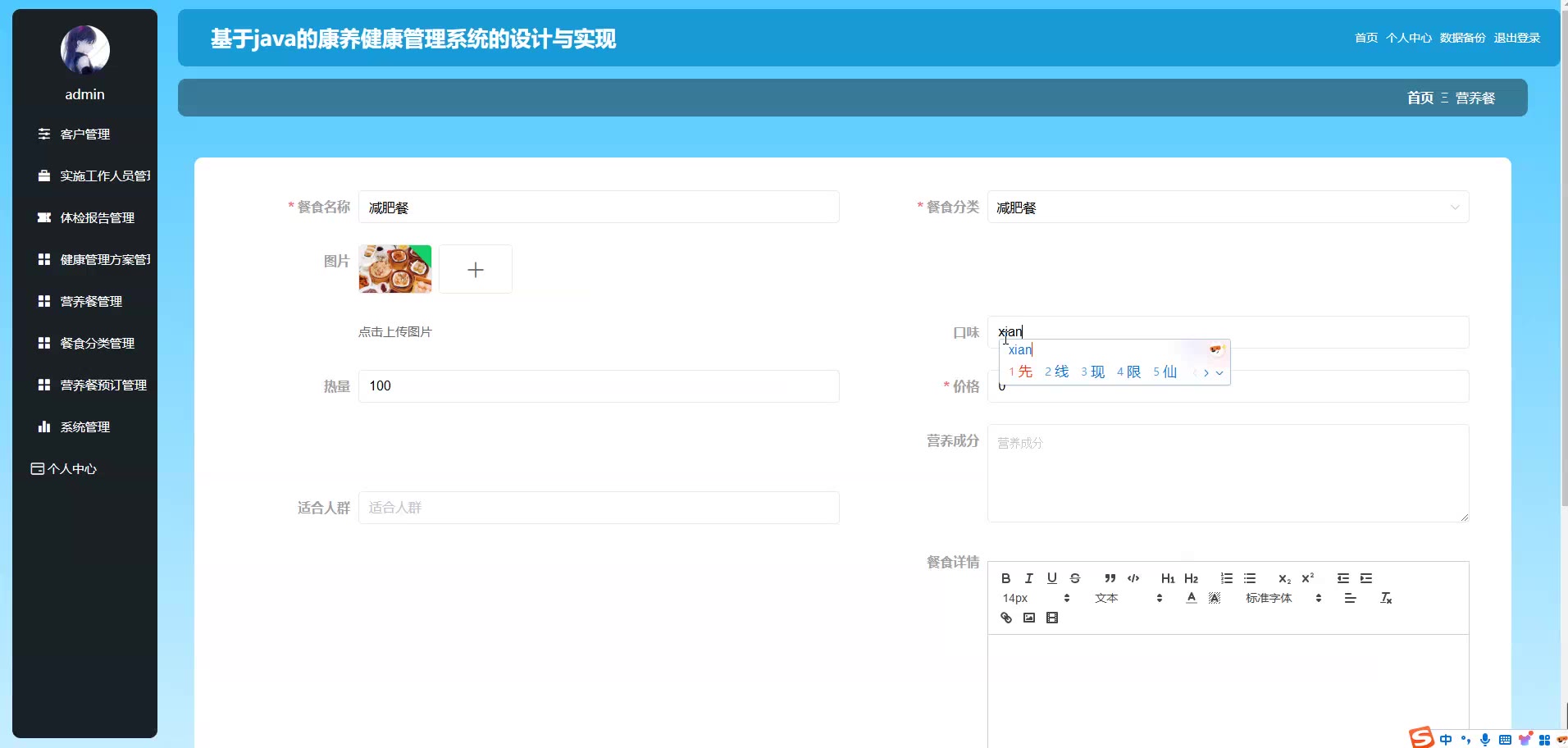Create a bulleted list
Screen dimensions: 1568x748
pyautogui.click(x=1250, y=578)
